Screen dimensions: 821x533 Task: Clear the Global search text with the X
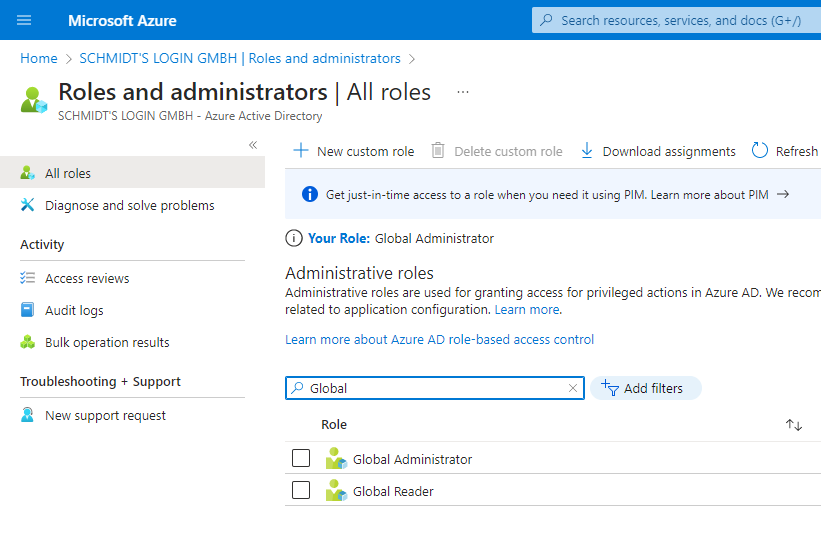[x=573, y=388]
